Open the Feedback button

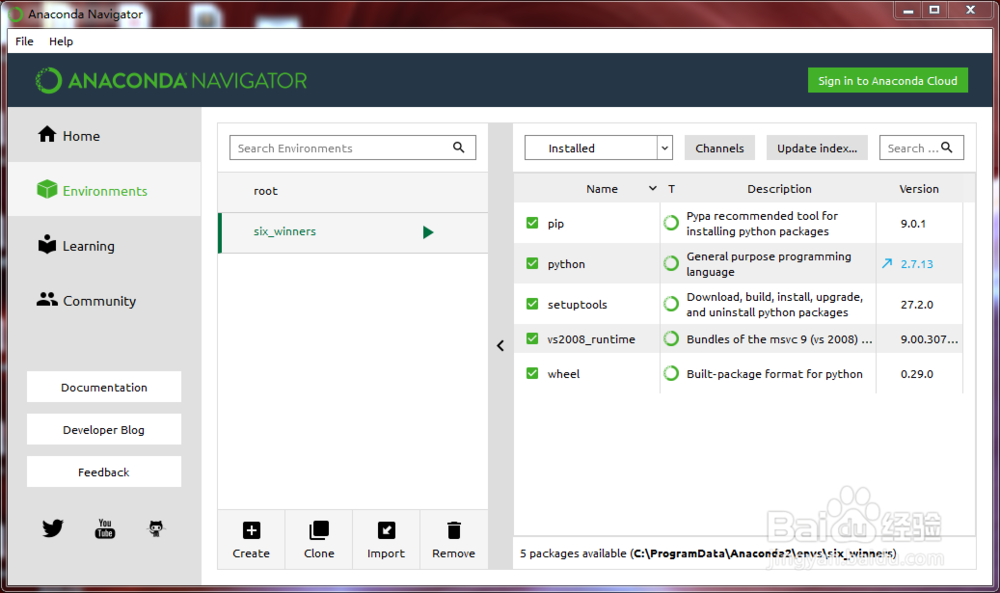[x=104, y=472]
